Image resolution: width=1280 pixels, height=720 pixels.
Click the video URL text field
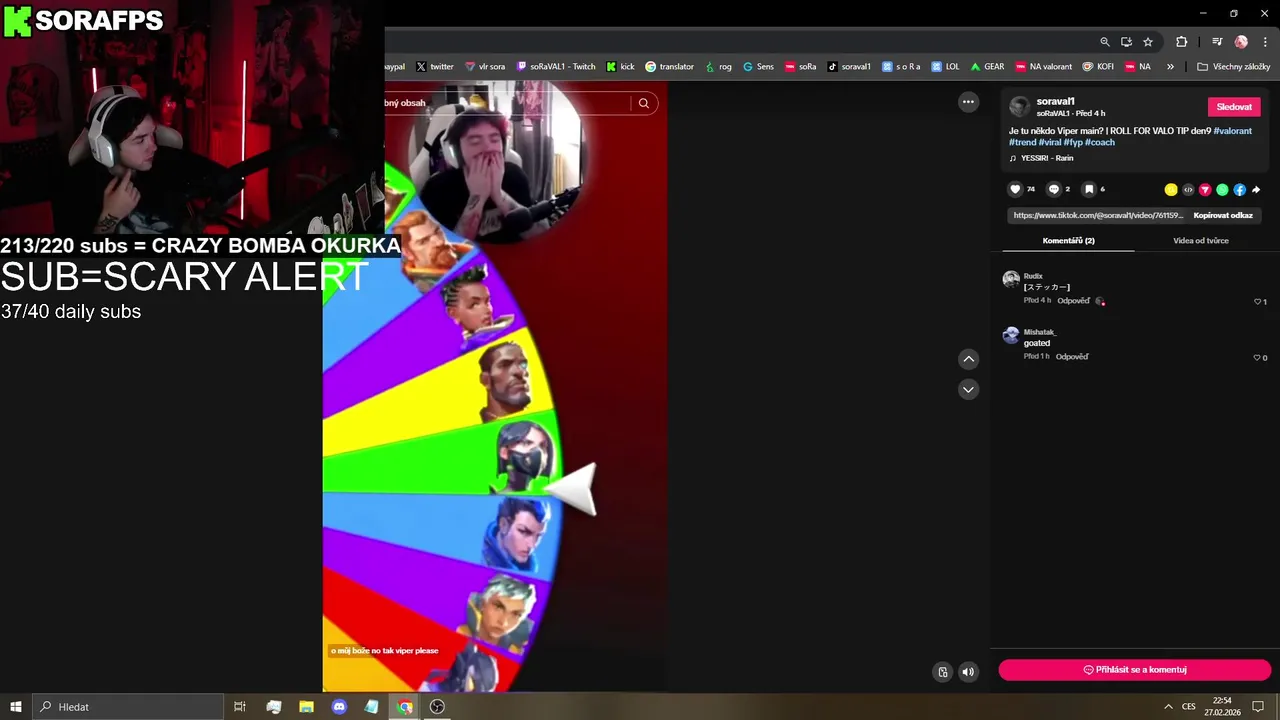(1097, 215)
